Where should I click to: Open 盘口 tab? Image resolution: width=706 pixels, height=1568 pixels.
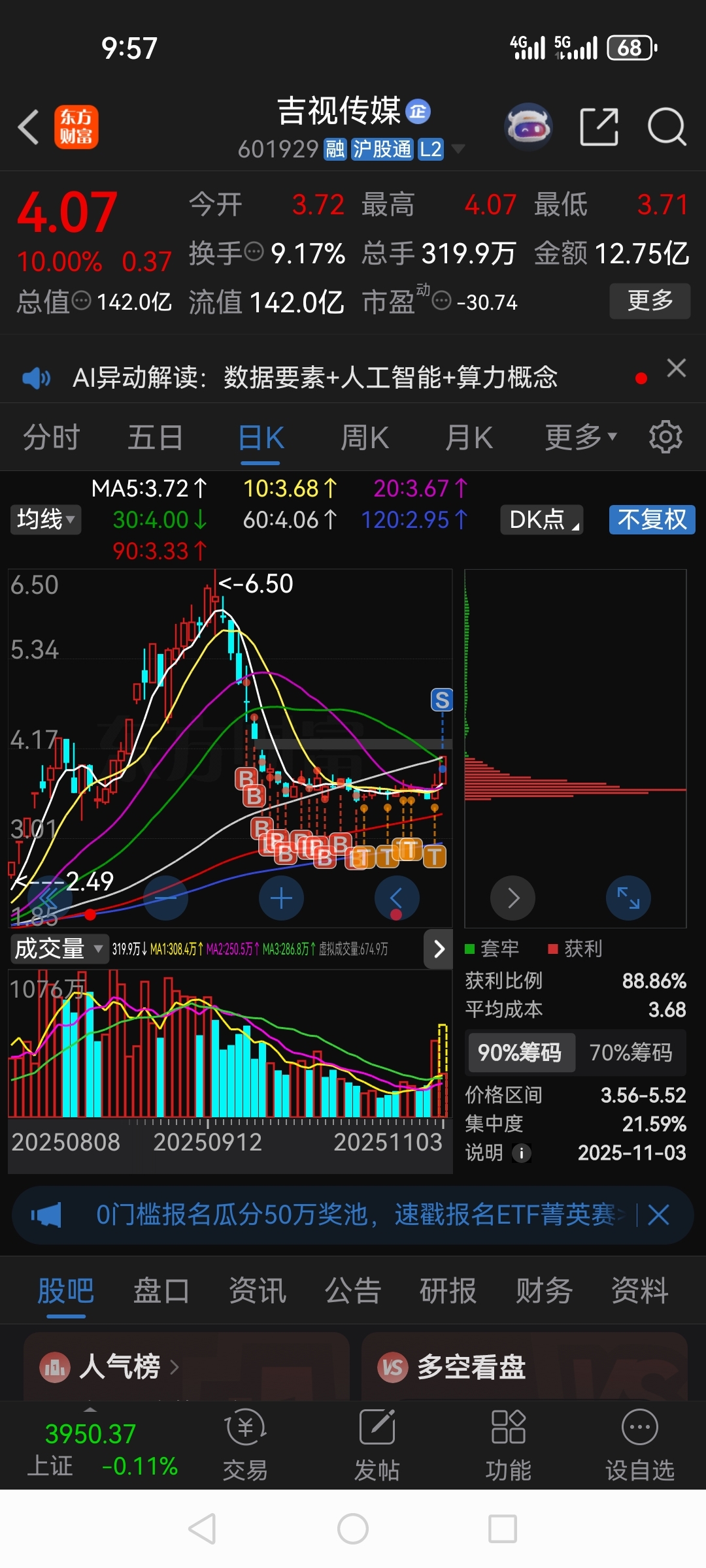161,1290
